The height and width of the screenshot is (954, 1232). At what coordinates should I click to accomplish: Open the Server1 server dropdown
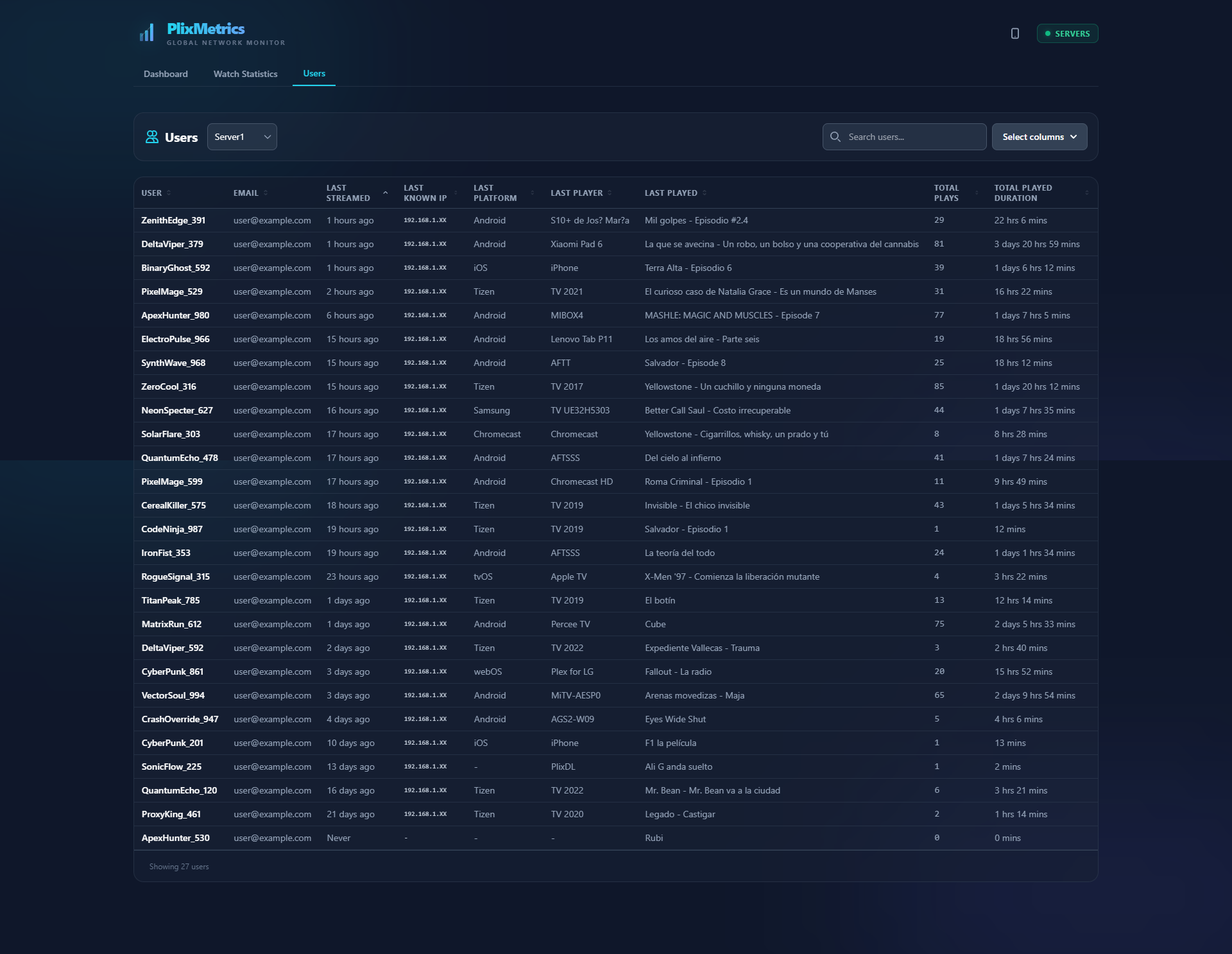pyautogui.click(x=242, y=137)
